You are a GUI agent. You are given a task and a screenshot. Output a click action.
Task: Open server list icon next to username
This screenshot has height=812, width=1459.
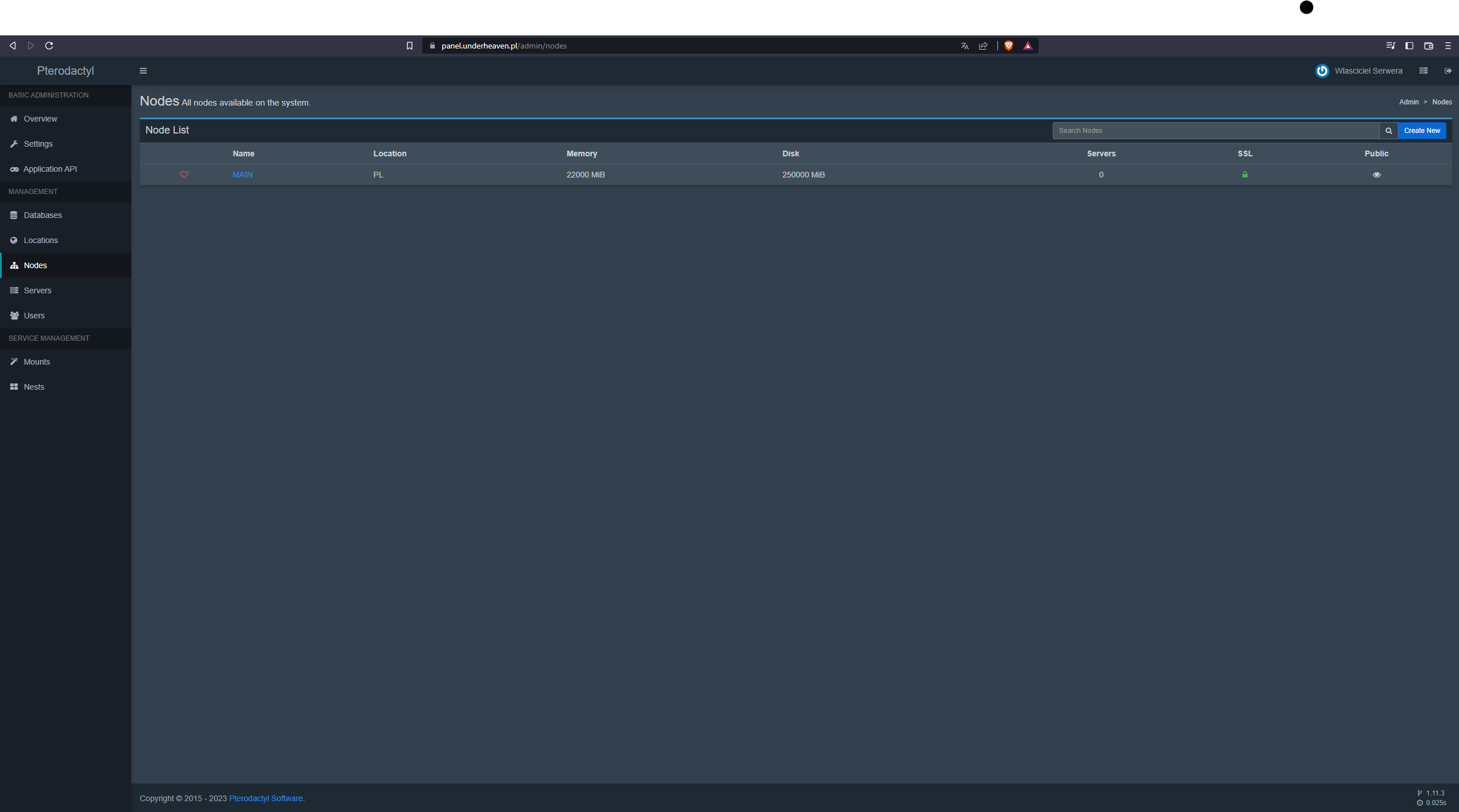(1424, 71)
